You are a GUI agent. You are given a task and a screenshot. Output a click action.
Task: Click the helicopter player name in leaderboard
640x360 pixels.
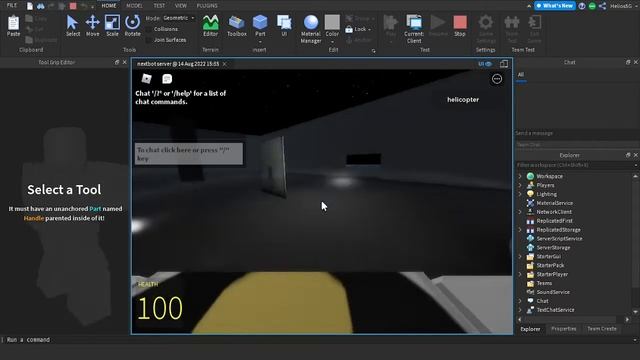pyautogui.click(x=463, y=100)
